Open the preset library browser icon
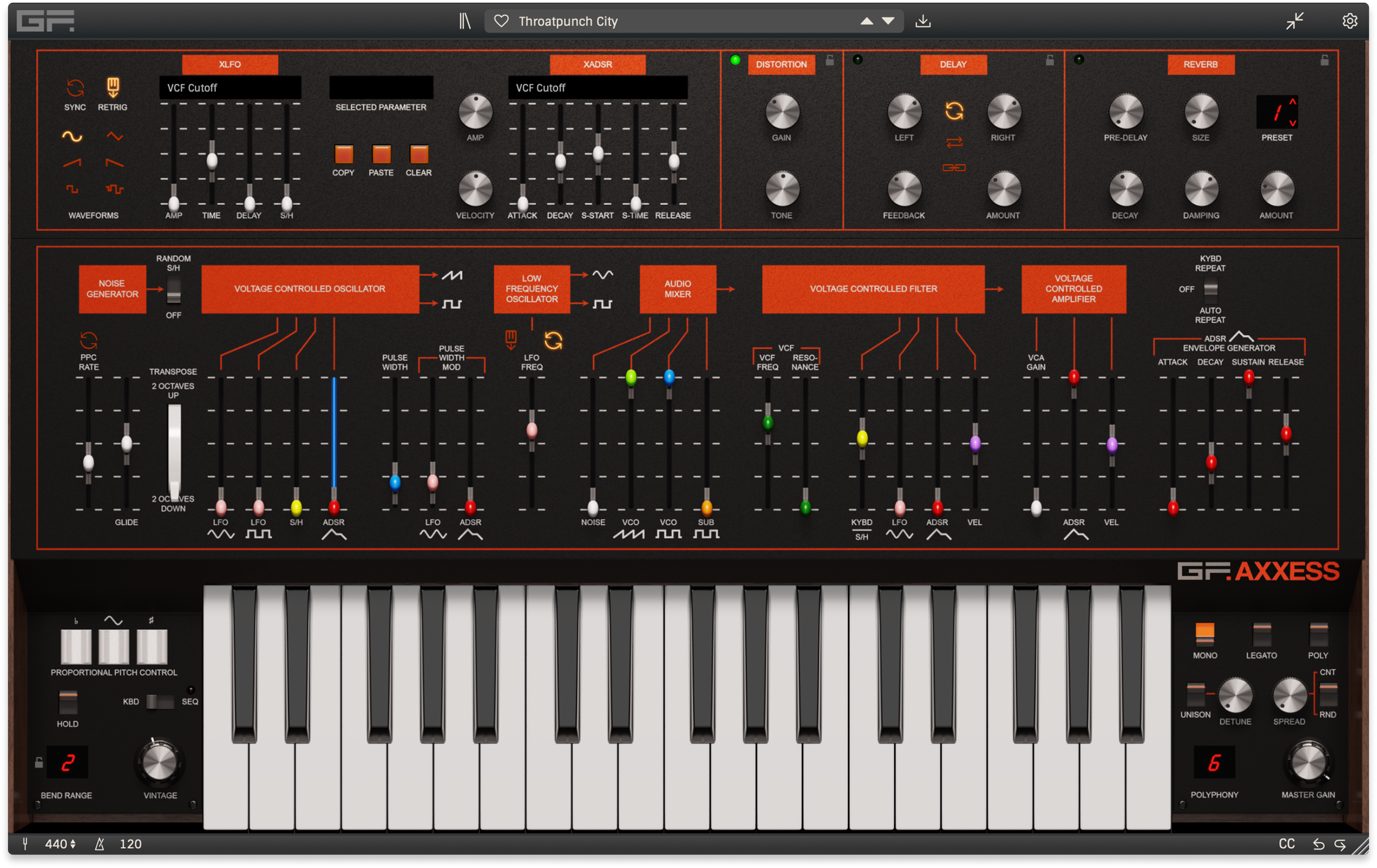Viewport: 1377px width, 868px height. click(x=464, y=21)
